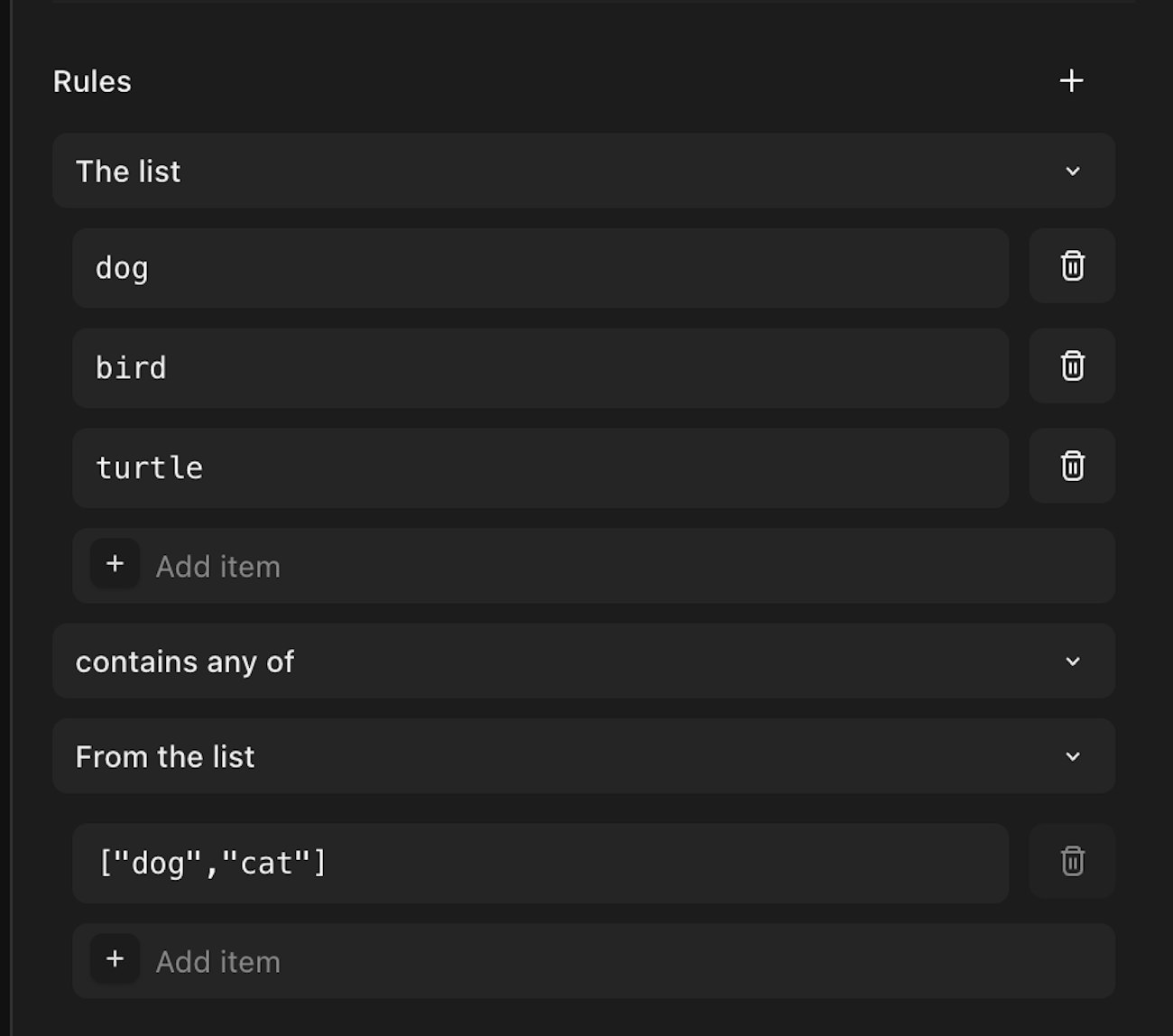The image size is (1173, 1036).
Task: Open the "contains any of" operator dropdown
Action: [583, 661]
